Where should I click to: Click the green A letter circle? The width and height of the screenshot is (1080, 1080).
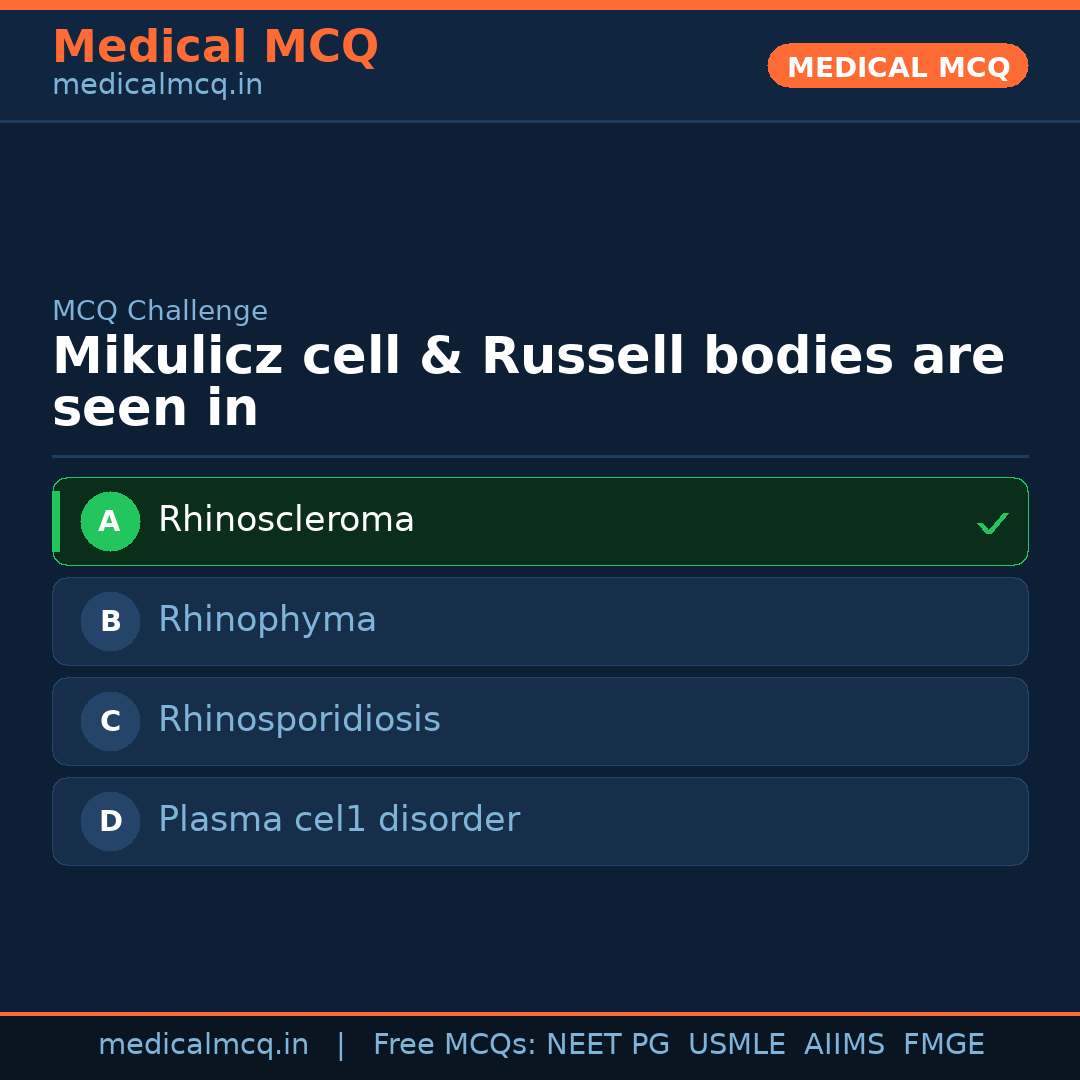[110, 521]
